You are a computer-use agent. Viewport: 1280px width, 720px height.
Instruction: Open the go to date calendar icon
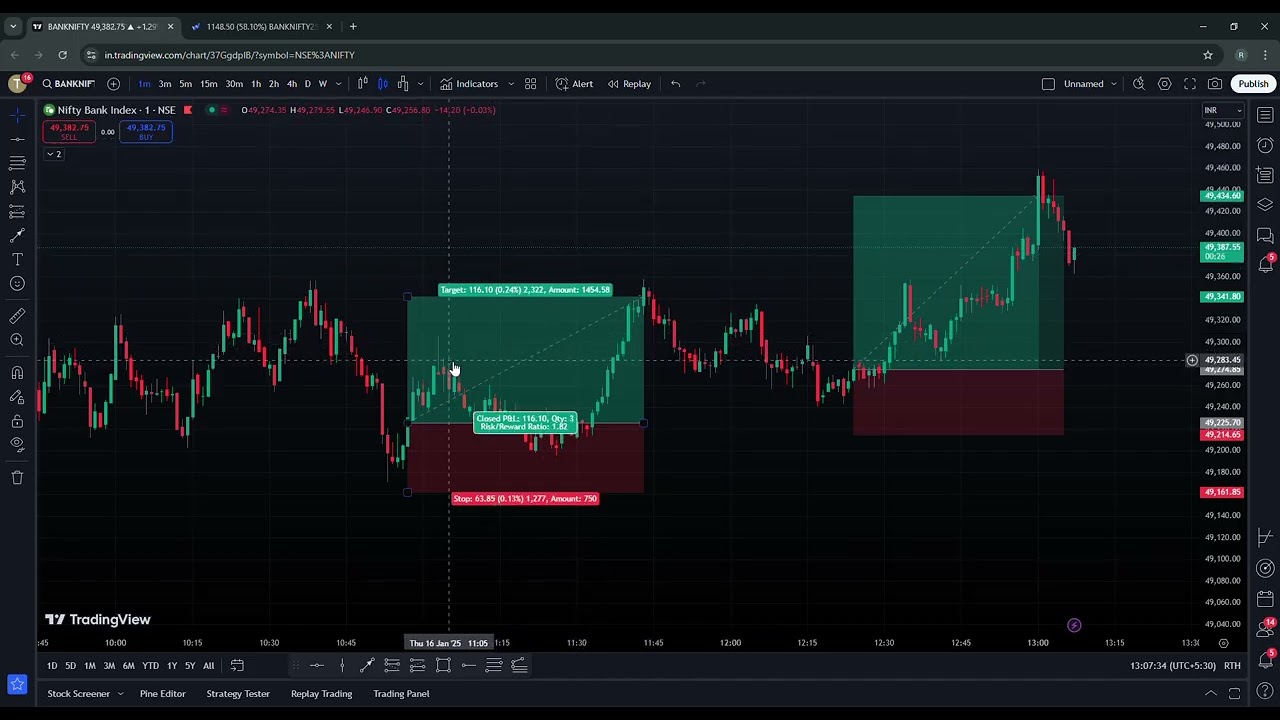pyautogui.click(x=237, y=666)
